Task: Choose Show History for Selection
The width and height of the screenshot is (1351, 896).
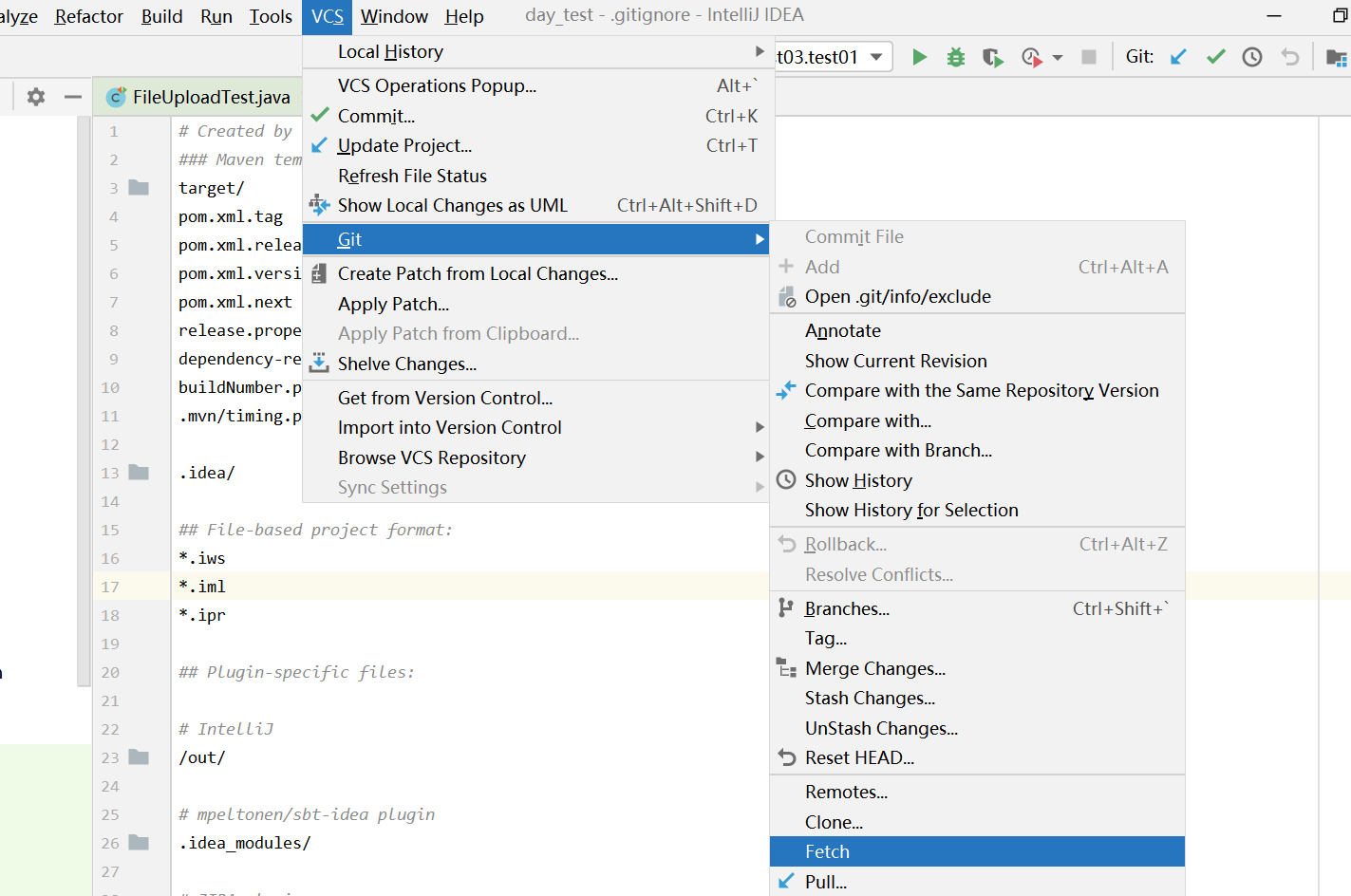Action: click(x=977, y=510)
